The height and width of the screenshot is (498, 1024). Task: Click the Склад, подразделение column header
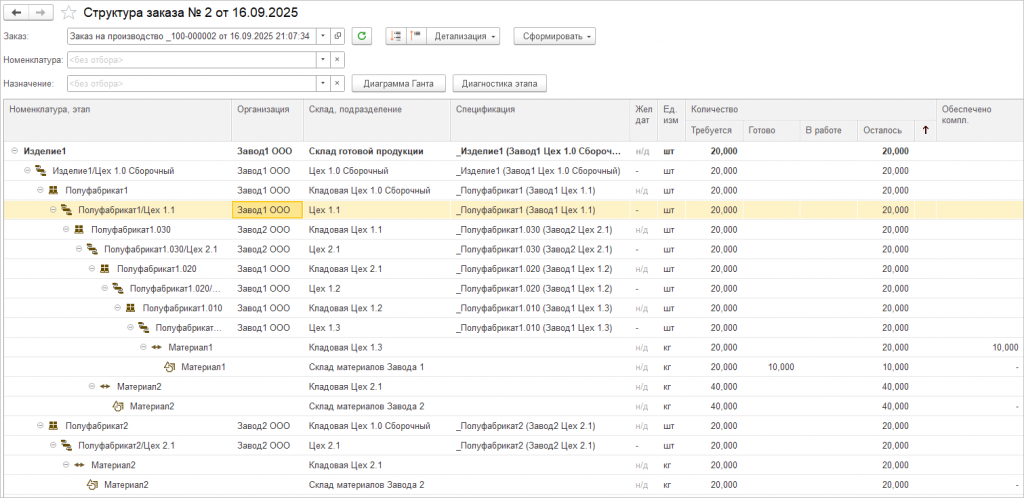[377, 120]
